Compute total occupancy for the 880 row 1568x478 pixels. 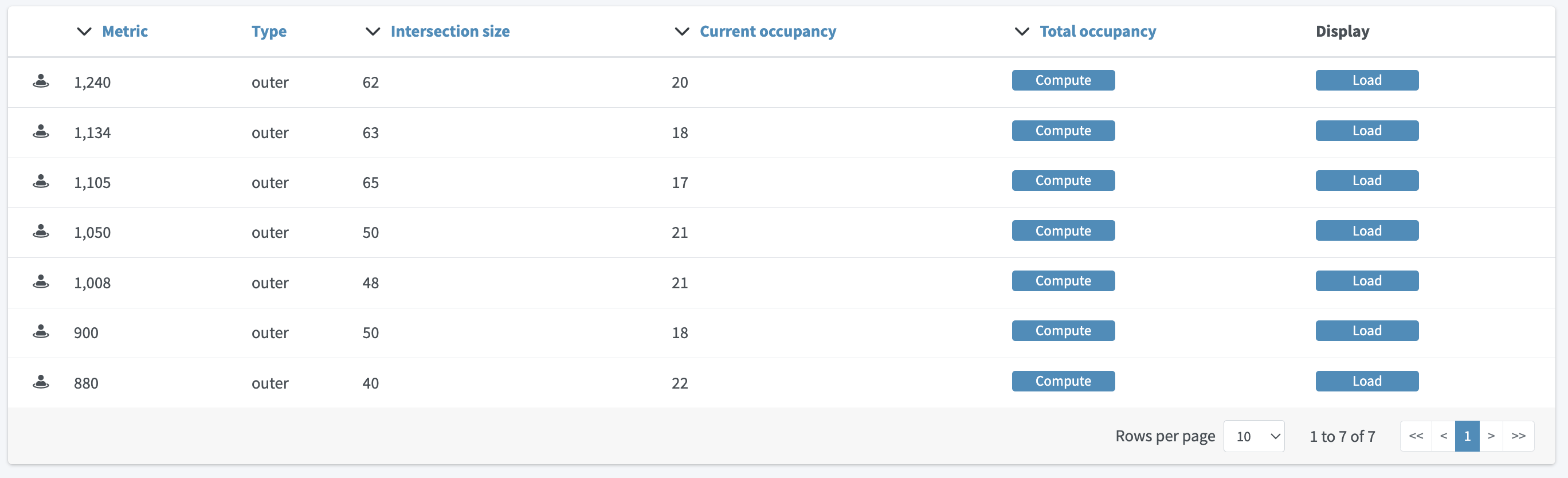pyautogui.click(x=1063, y=381)
